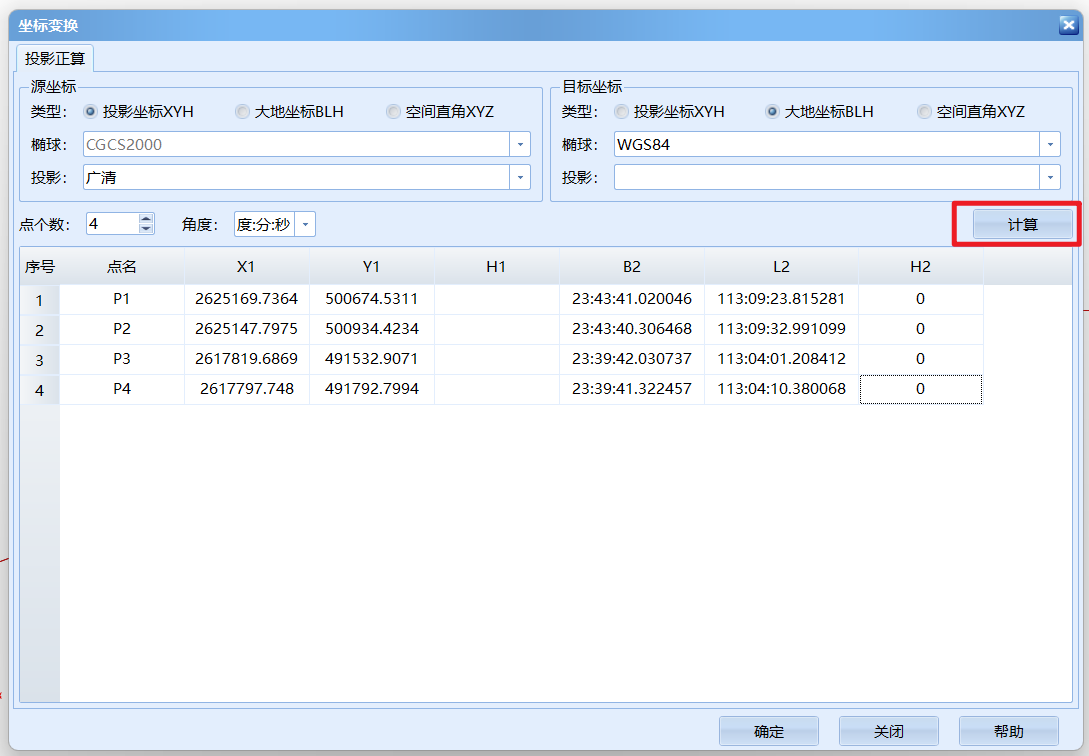Select row 3 header in table
The image size is (1089, 756).
(40, 360)
